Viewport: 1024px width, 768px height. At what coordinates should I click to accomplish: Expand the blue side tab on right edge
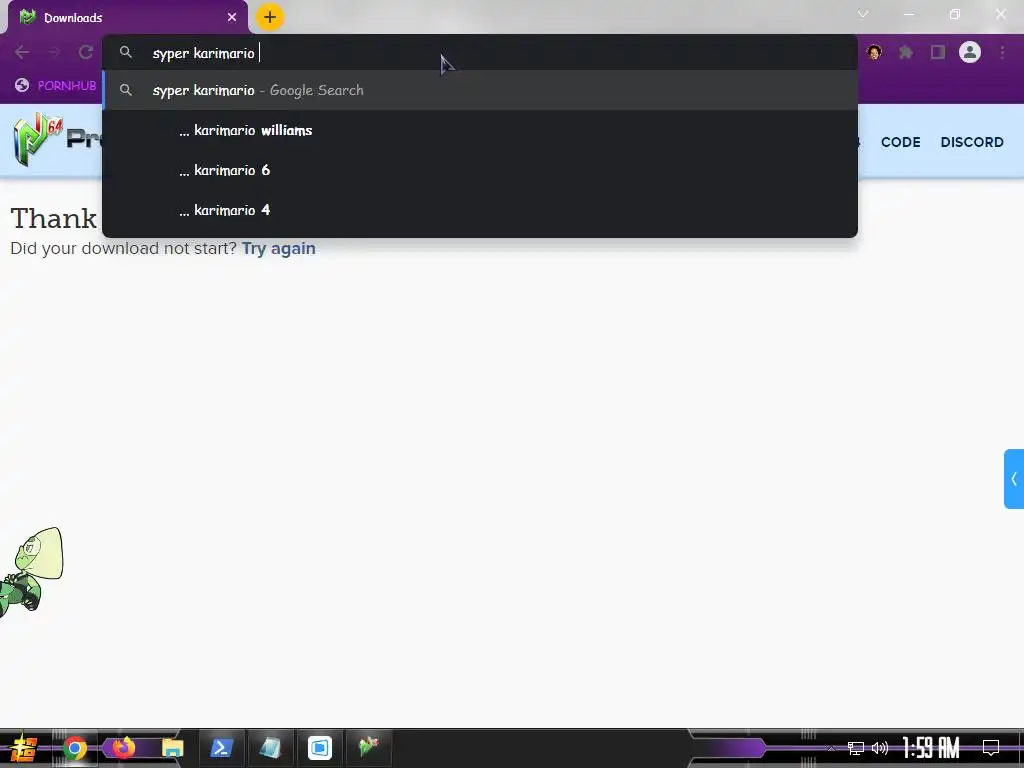[1014, 479]
